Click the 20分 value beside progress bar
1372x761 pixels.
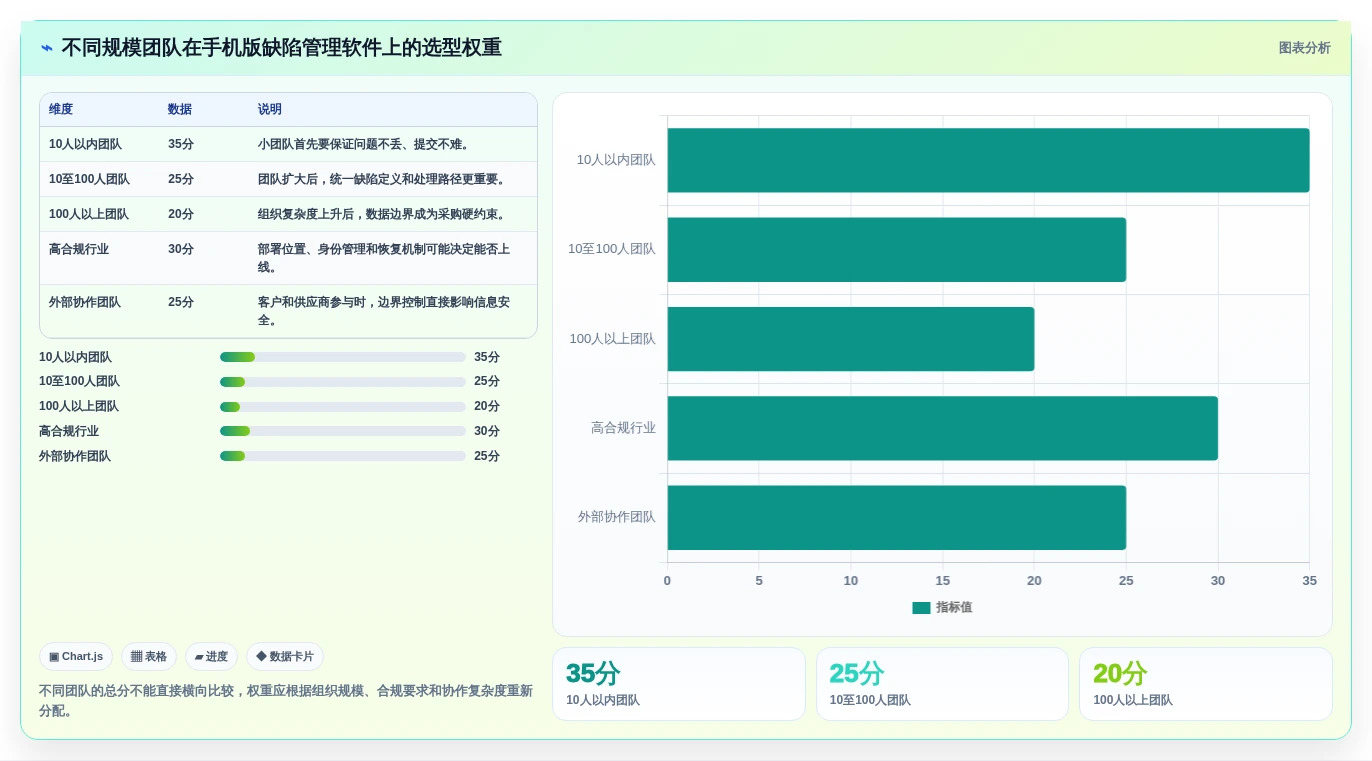point(487,407)
